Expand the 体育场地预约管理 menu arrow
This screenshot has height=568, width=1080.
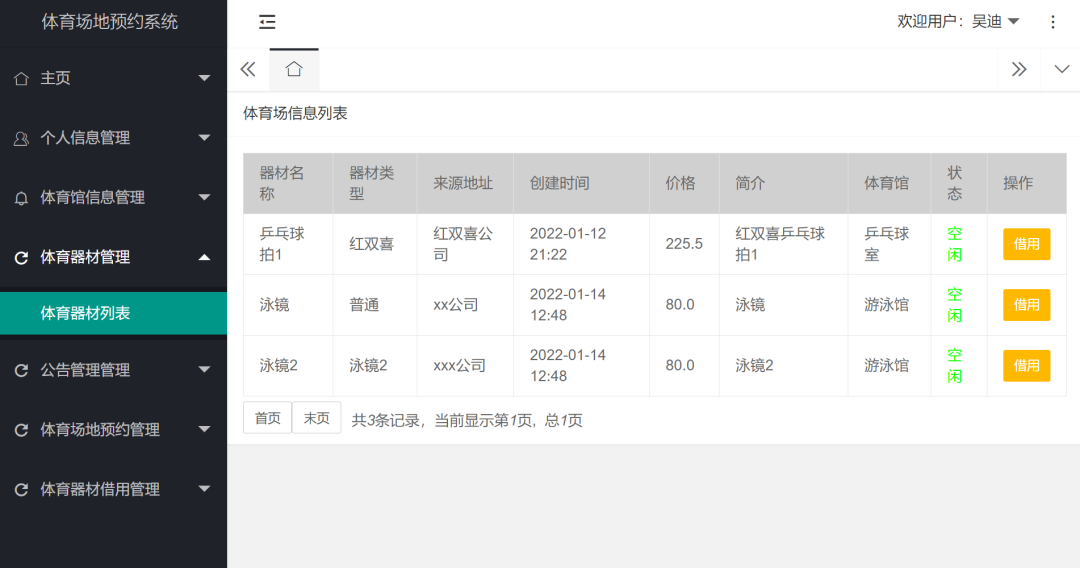[205, 430]
